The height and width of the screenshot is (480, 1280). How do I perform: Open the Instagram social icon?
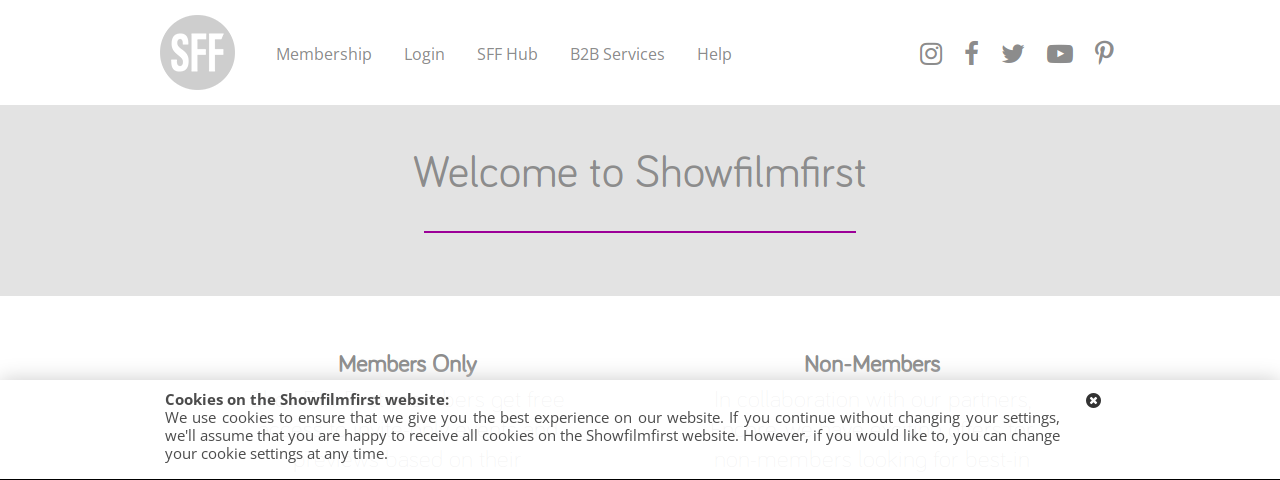[931, 54]
